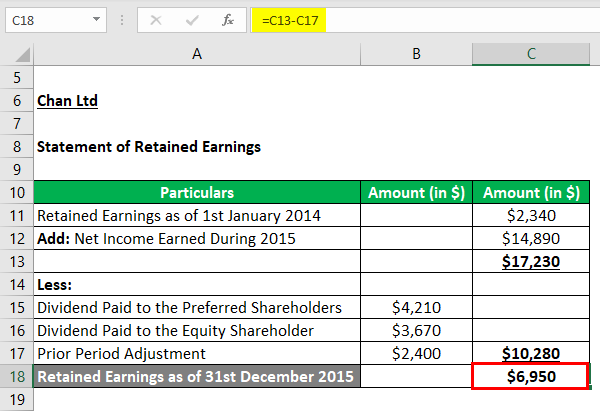The height and width of the screenshot is (411, 600).
Task: Select column B header
Action: pyautogui.click(x=416, y=54)
